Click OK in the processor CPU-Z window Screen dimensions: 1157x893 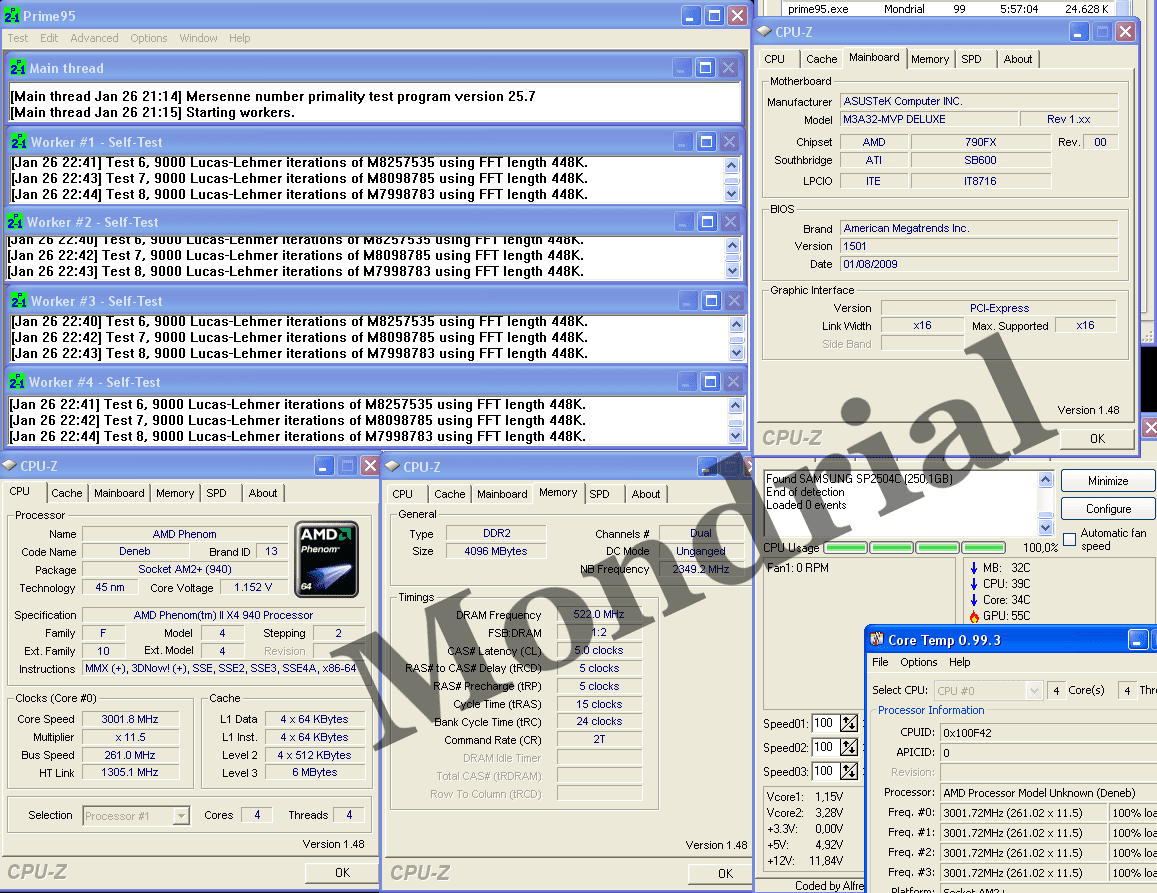(x=342, y=872)
